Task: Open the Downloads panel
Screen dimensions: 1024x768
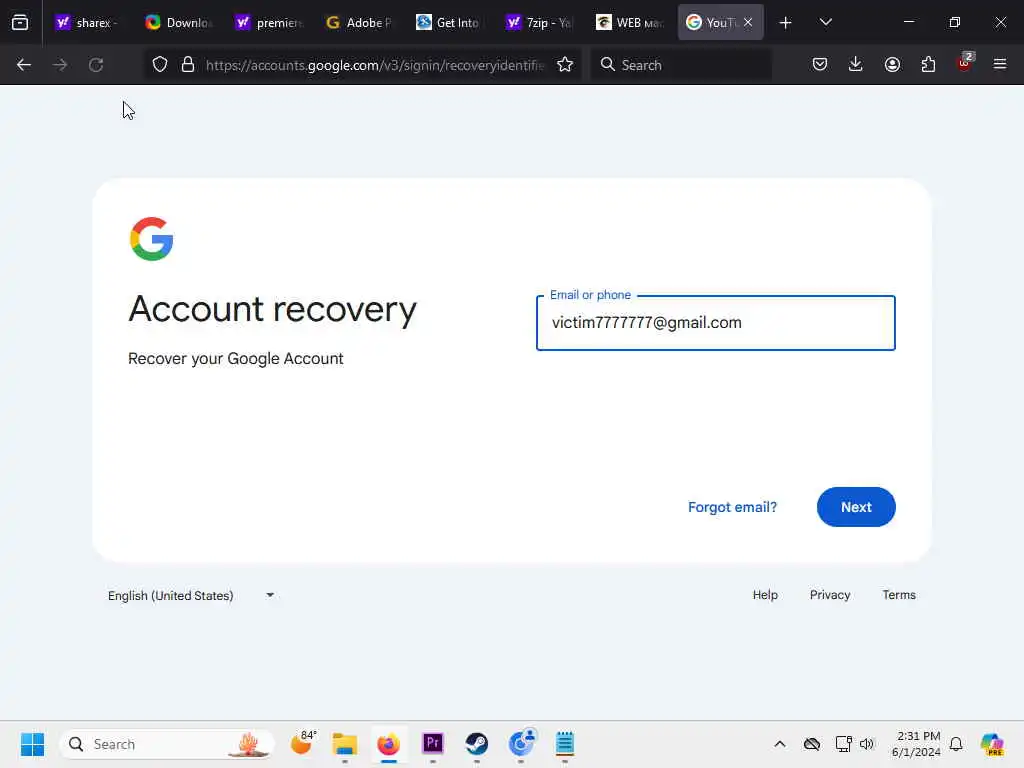Action: click(856, 65)
